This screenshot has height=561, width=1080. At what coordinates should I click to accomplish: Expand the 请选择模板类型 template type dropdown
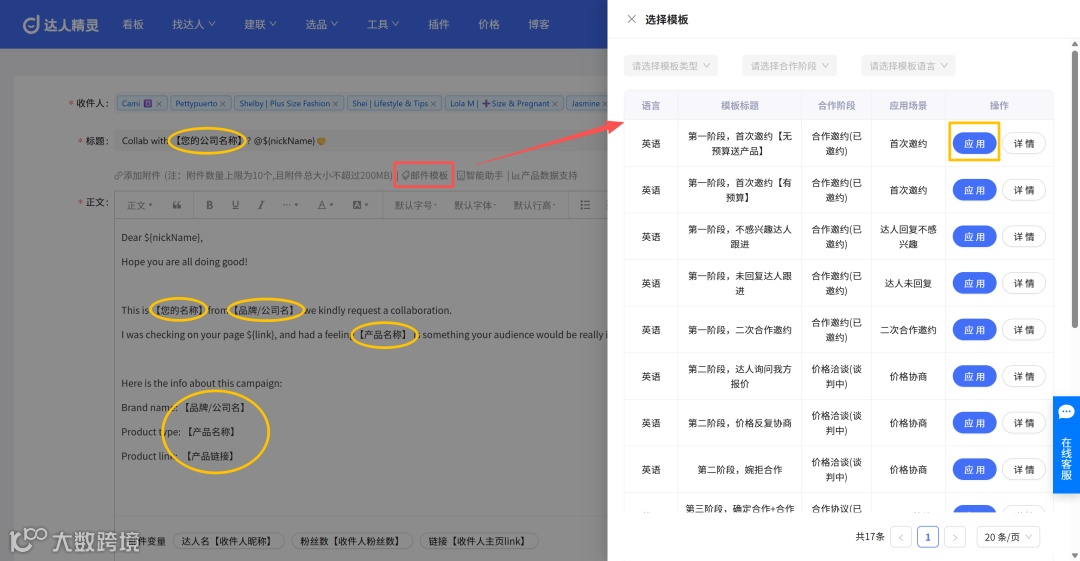point(671,65)
